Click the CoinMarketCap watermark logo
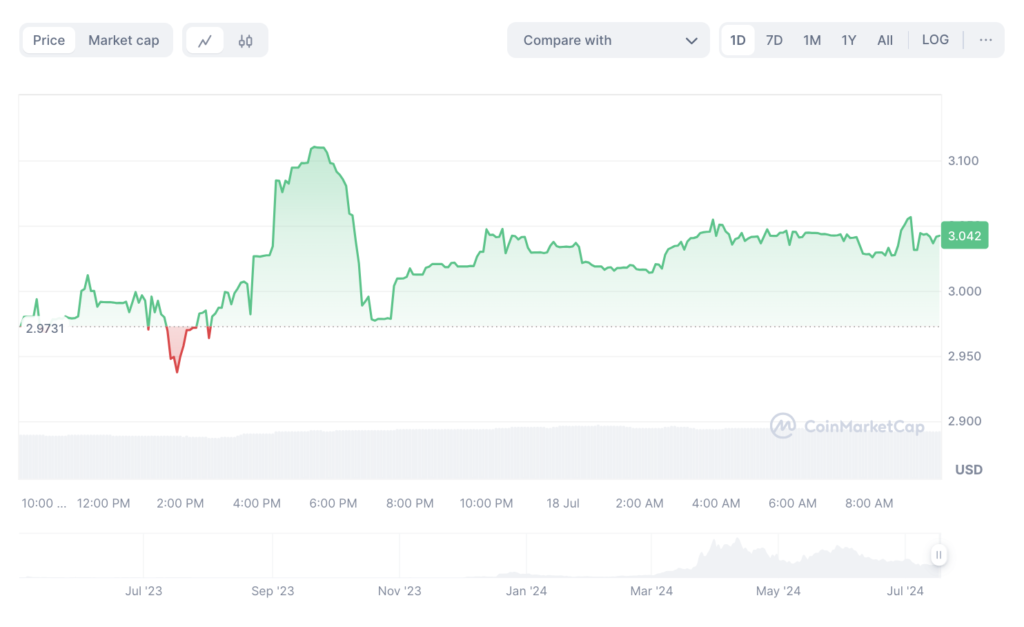 [x=847, y=427]
